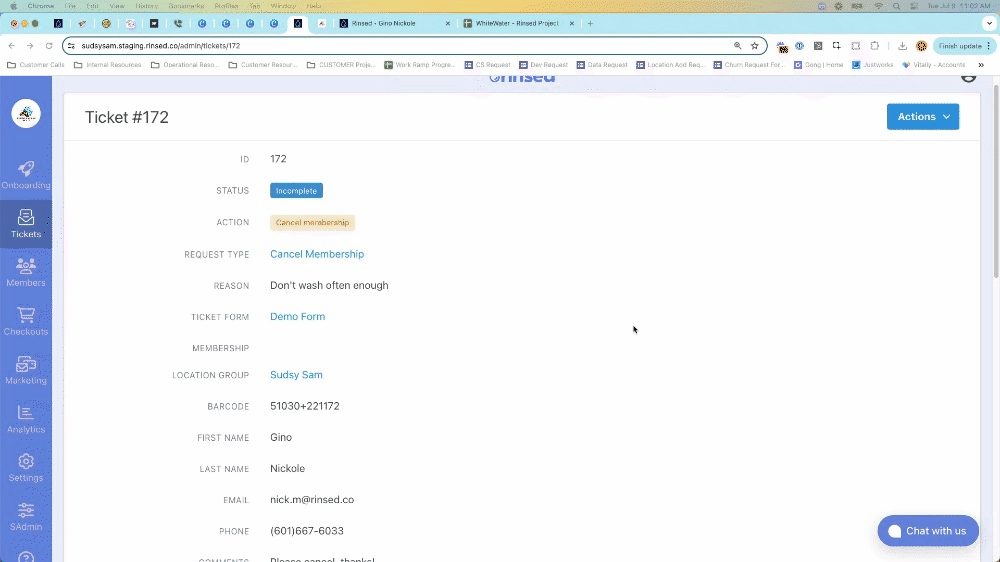The image size is (1000, 562).
Task: Expand the tab search chevron
Action: click(x=989, y=24)
